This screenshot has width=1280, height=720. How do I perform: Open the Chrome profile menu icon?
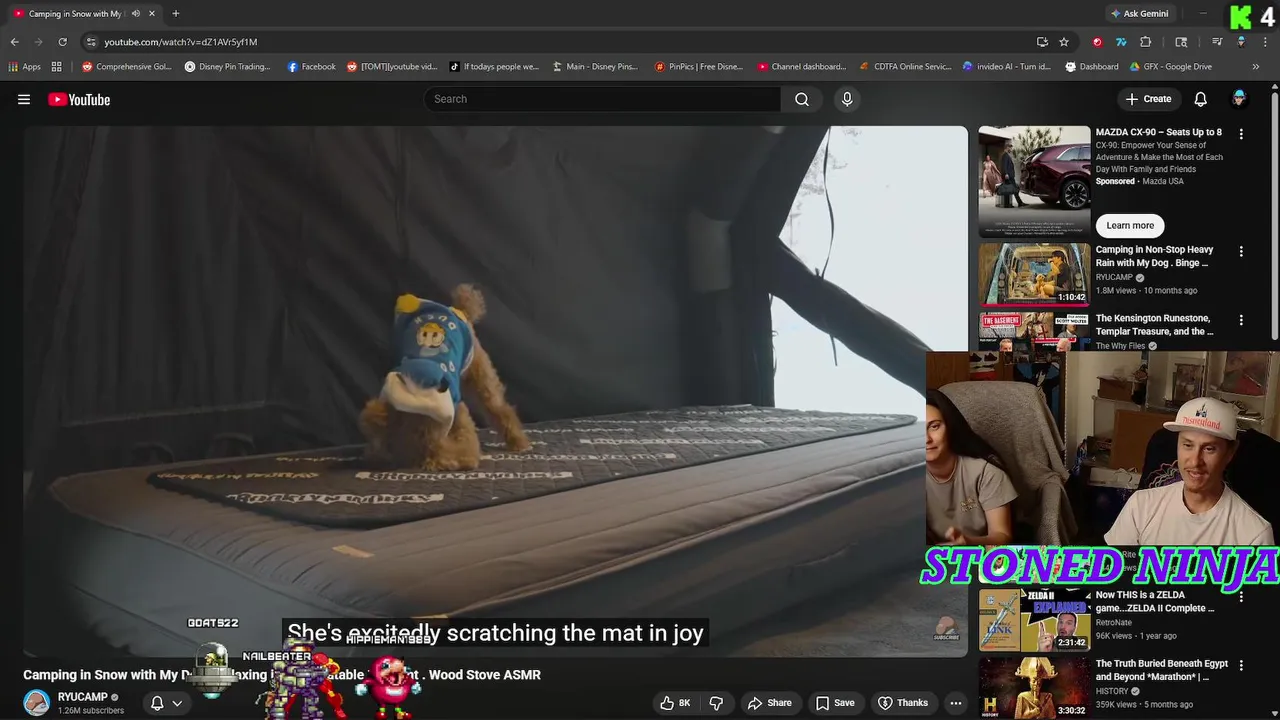coord(1241,42)
